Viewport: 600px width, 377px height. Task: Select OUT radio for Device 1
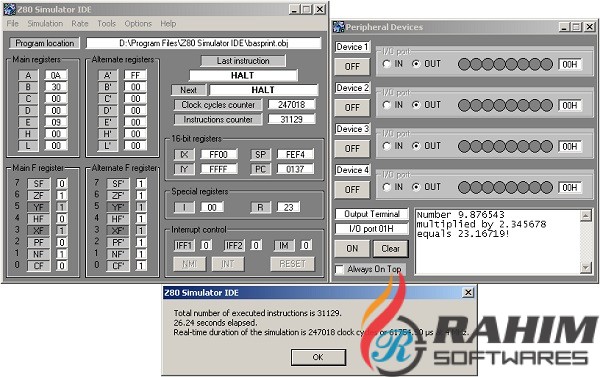click(416, 64)
